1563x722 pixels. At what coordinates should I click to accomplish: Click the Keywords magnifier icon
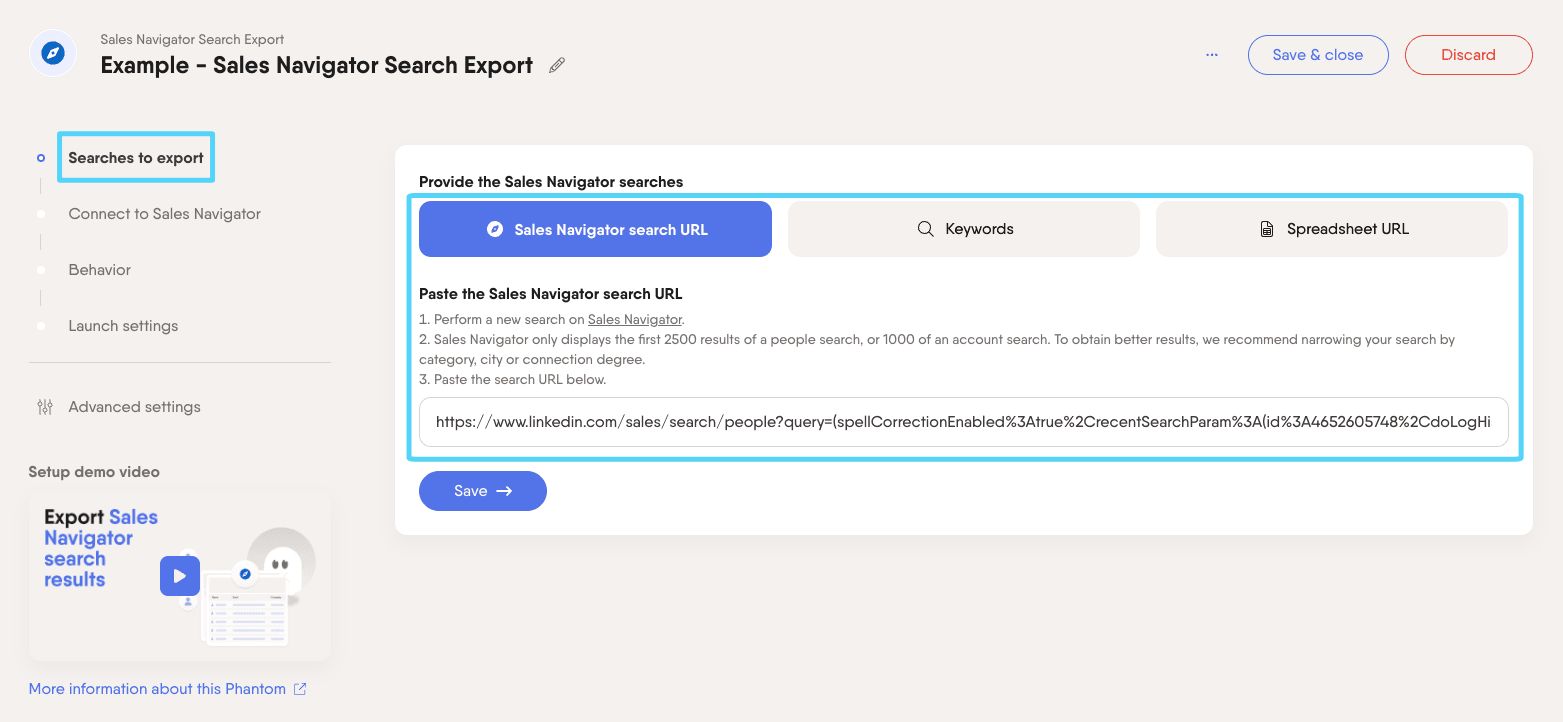click(x=925, y=229)
